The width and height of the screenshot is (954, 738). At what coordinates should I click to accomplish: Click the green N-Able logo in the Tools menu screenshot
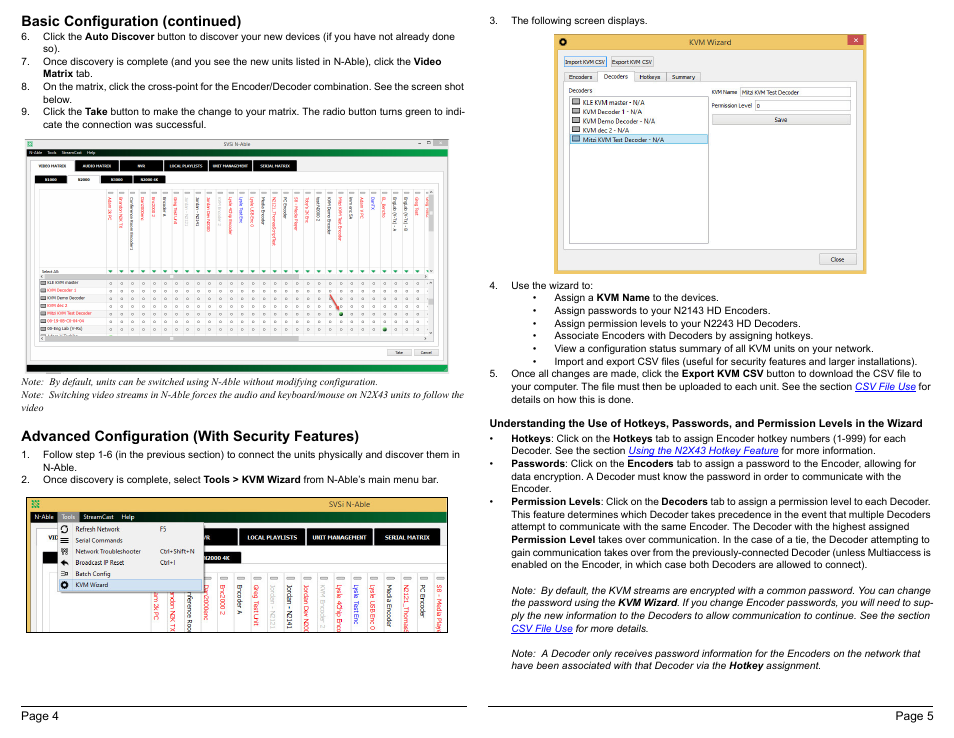tap(35, 504)
